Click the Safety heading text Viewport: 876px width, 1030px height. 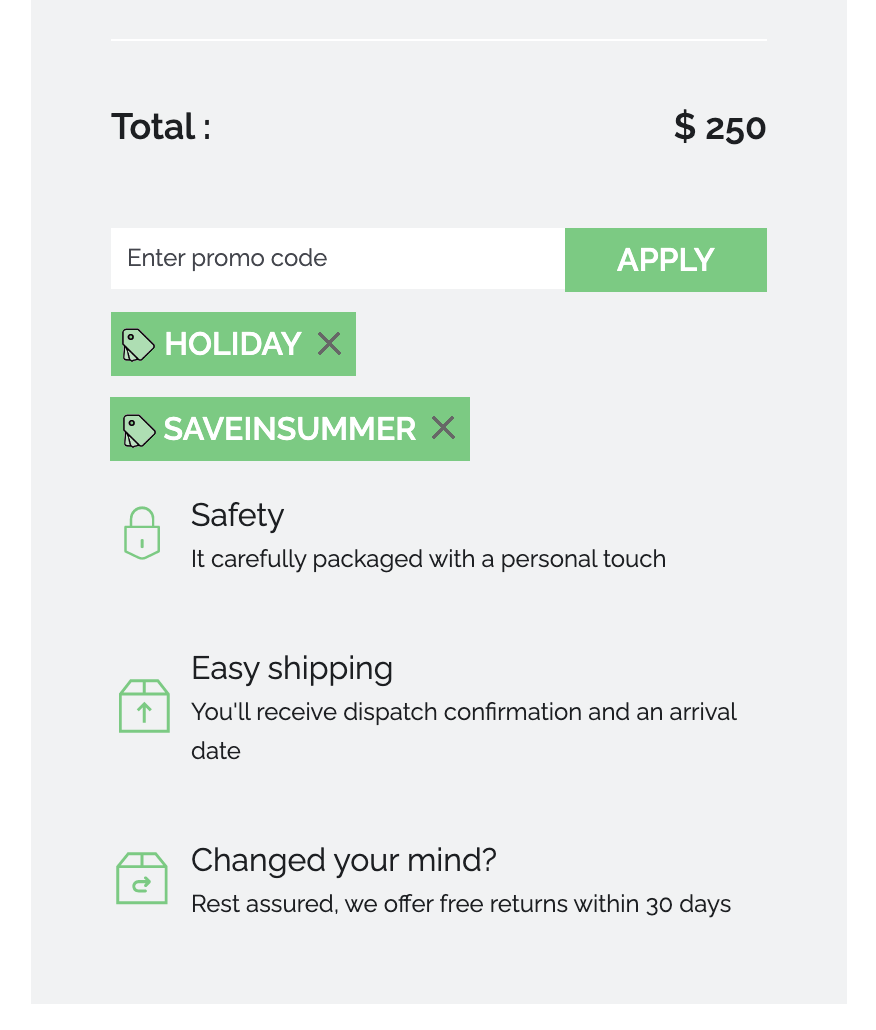pyautogui.click(x=237, y=515)
